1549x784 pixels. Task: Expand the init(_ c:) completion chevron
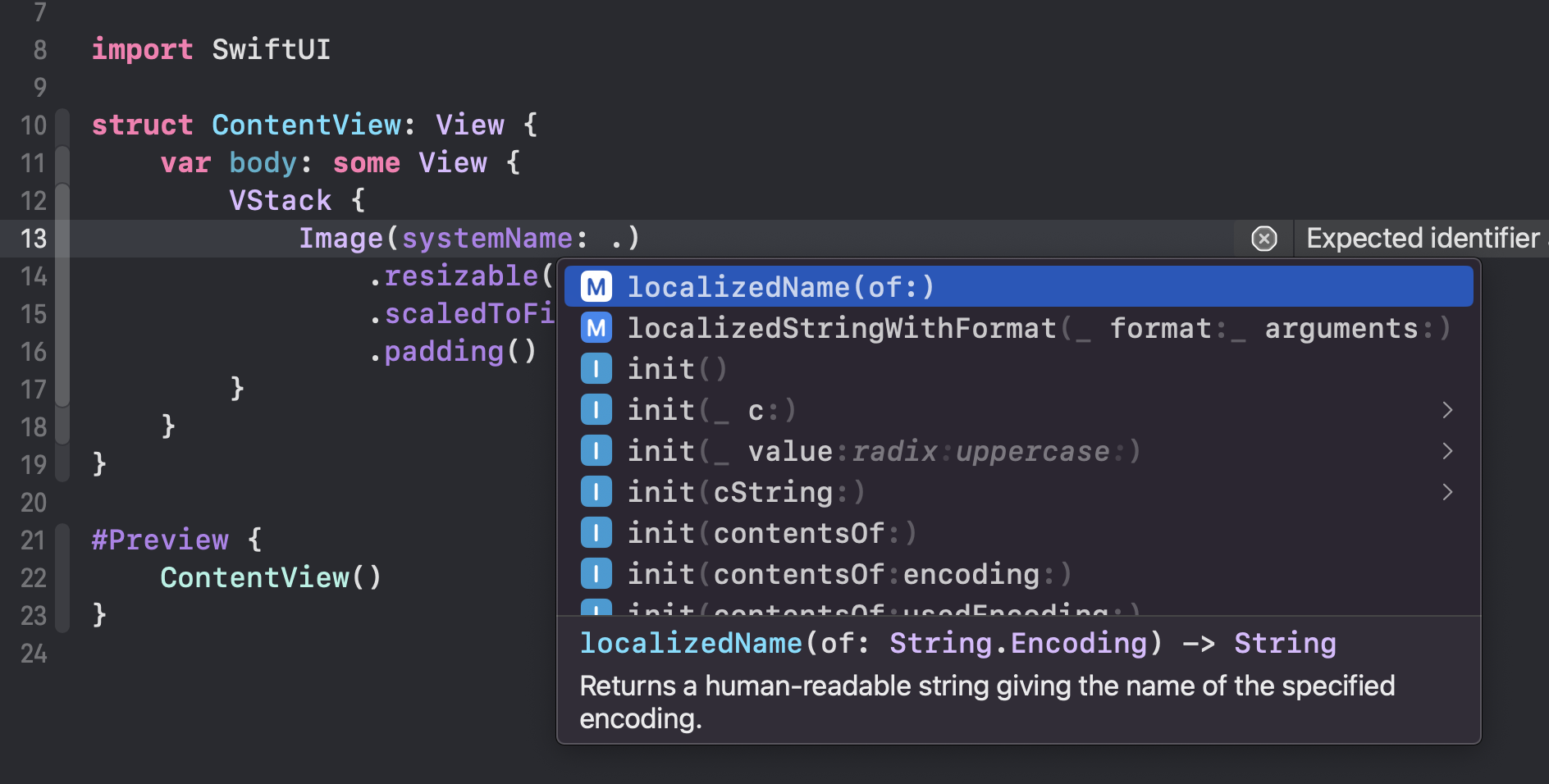pyautogui.click(x=1446, y=409)
